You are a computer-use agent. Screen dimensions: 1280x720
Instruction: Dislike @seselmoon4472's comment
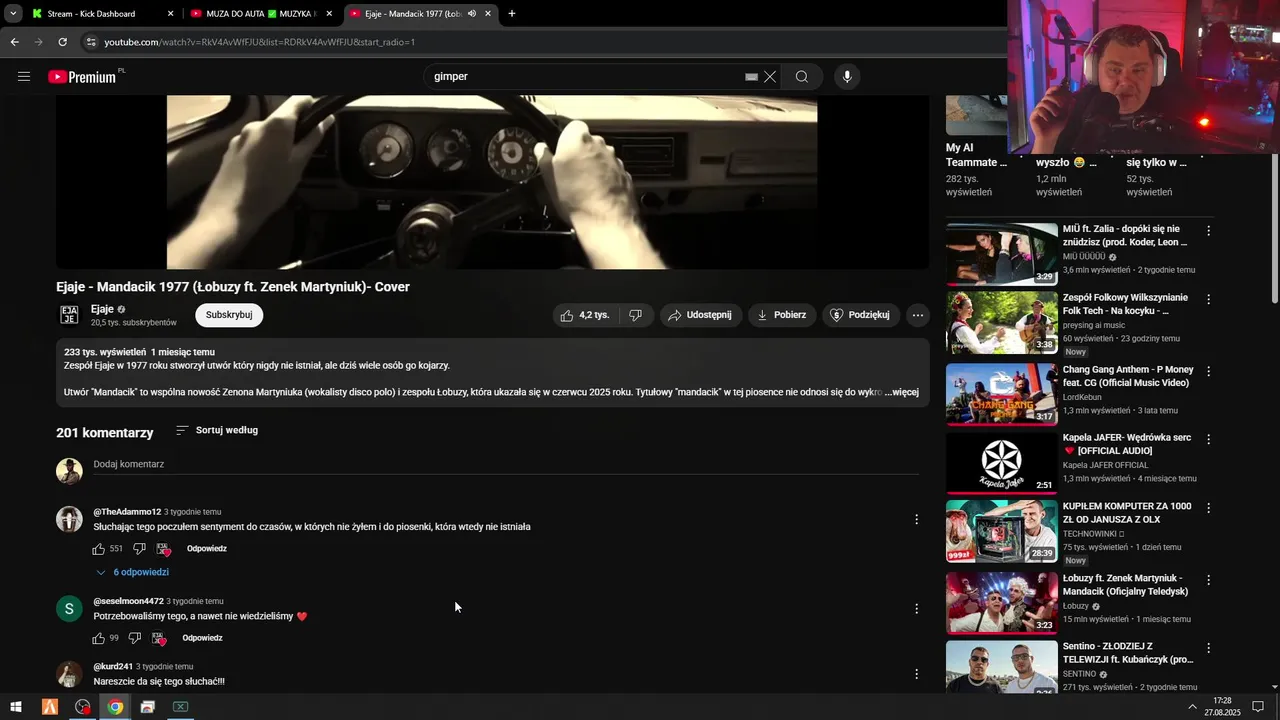tap(135, 638)
